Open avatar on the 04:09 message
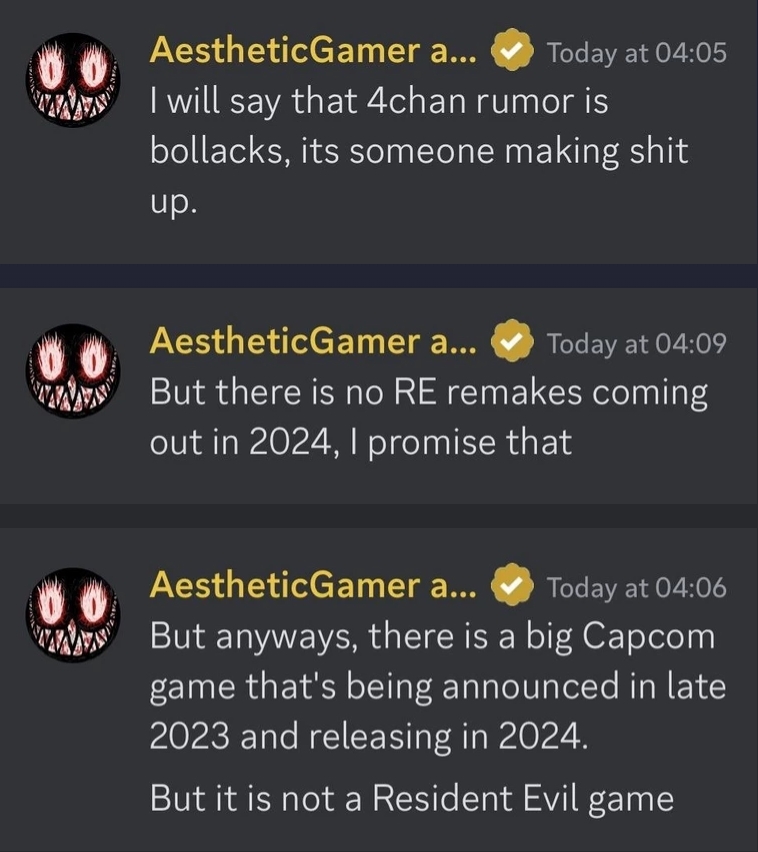This screenshot has width=758, height=852. coord(70,370)
